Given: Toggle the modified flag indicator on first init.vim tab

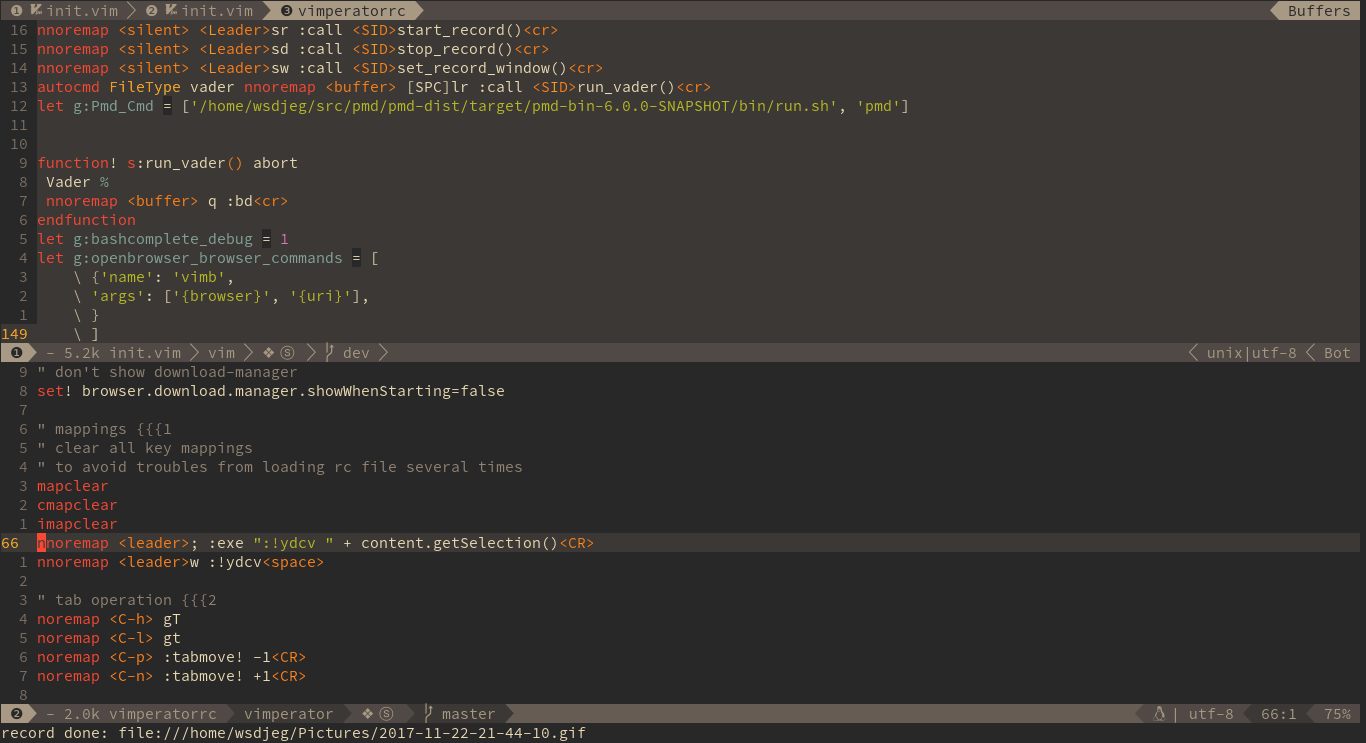Looking at the screenshot, I should (34, 11).
